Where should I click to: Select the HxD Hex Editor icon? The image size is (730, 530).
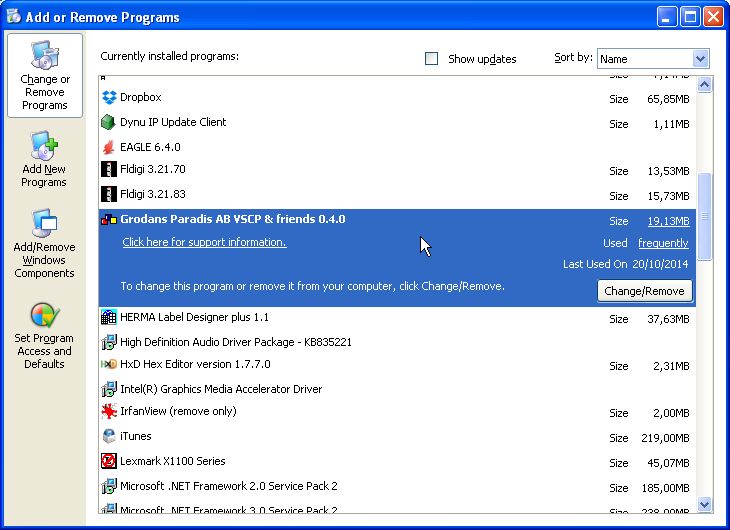point(110,365)
